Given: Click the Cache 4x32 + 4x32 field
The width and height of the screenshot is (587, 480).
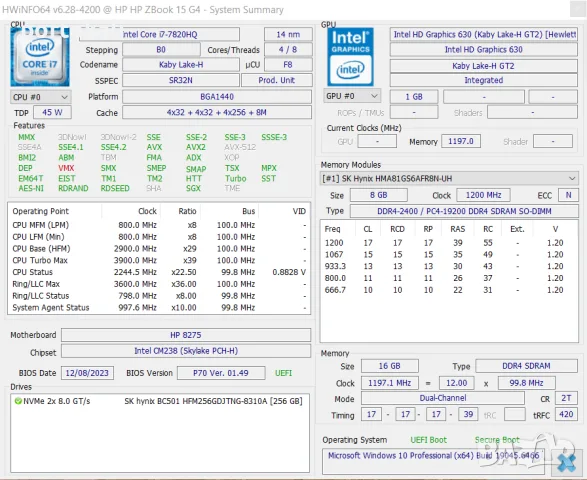Looking at the screenshot, I should click(x=217, y=112).
